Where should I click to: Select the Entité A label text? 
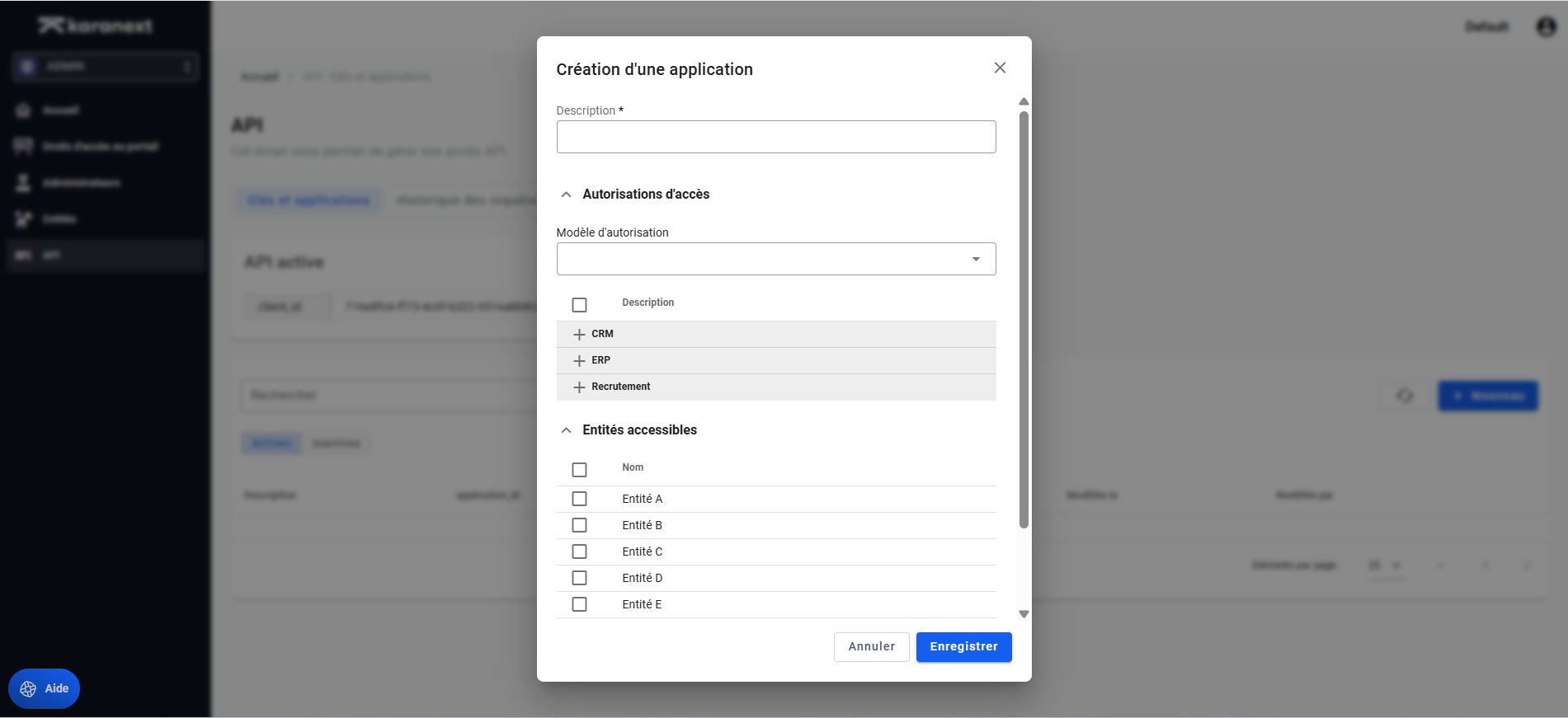pyautogui.click(x=642, y=499)
